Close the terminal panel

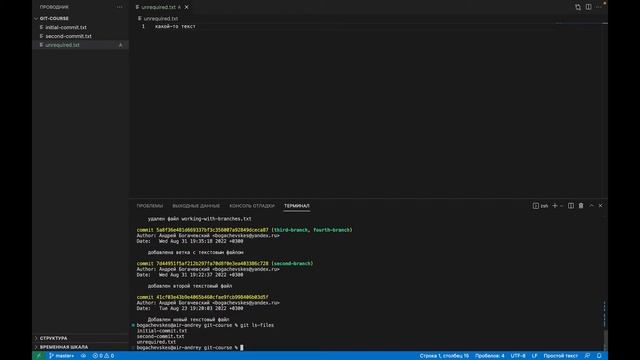pyautogui.click(x=600, y=206)
